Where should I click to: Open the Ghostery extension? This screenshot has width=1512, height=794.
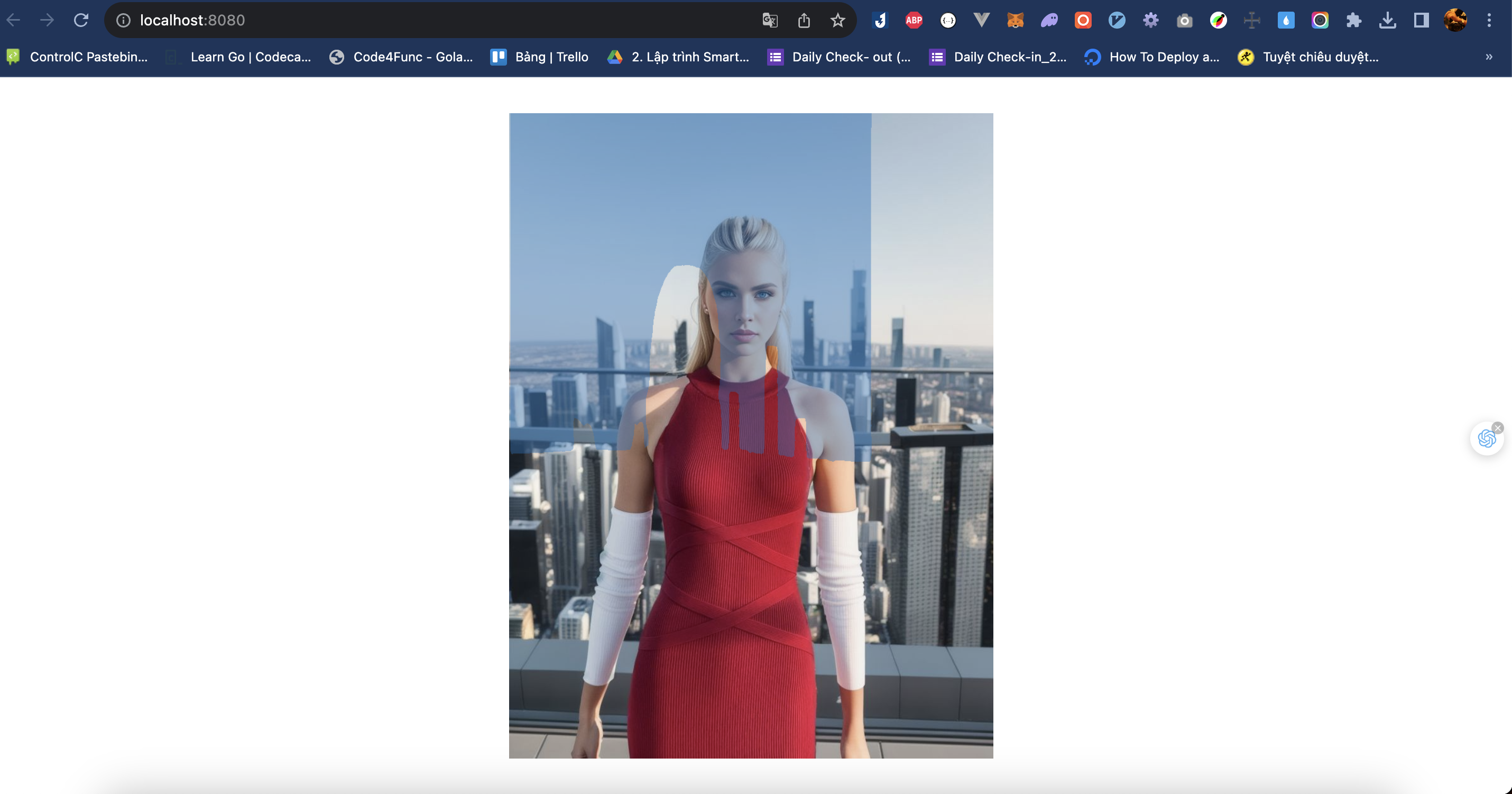click(1049, 20)
